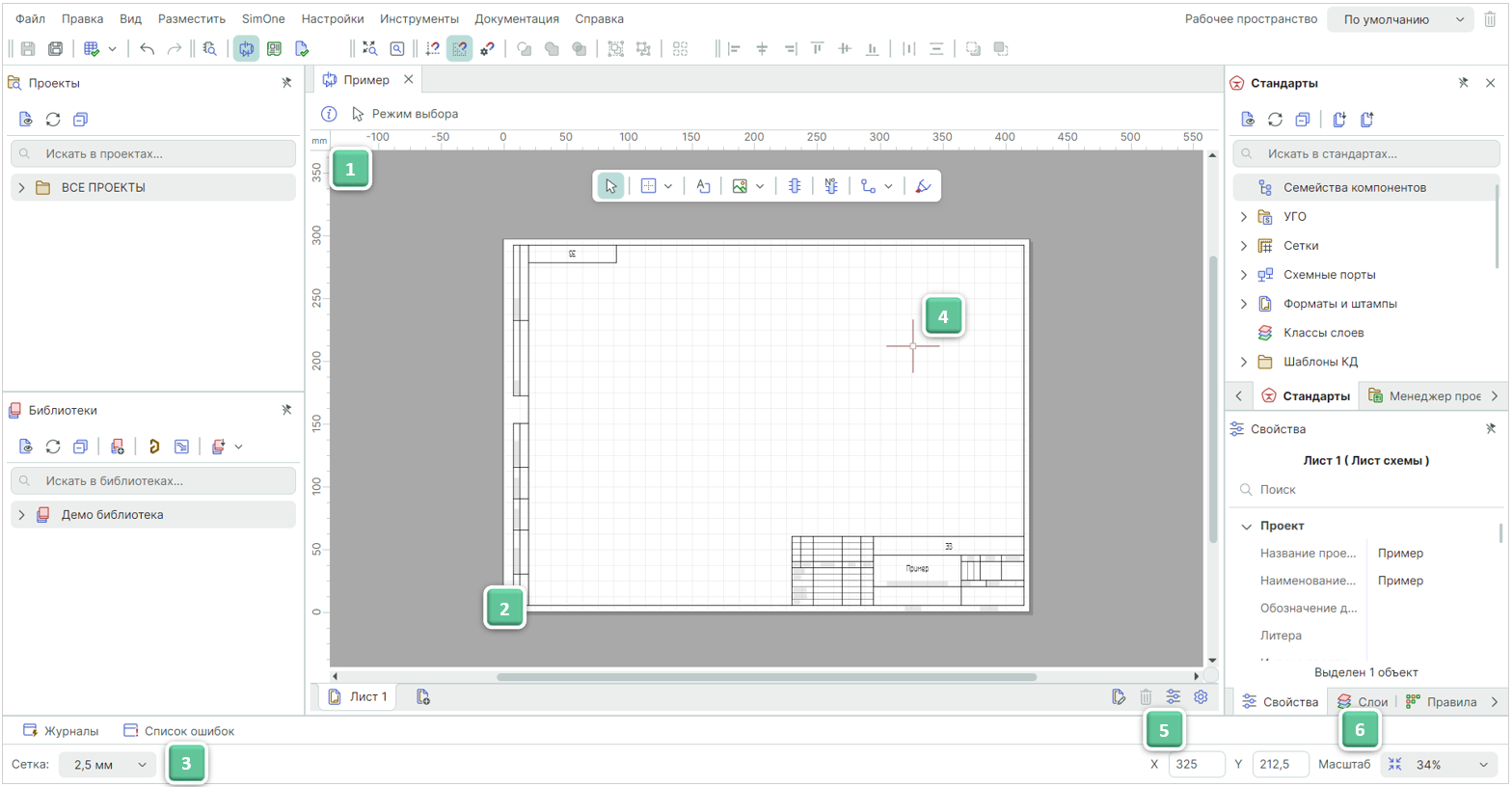Image resolution: width=1512 pixels, height=787 pixels.
Task: Click the Список ошибок button
Action: [179, 731]
